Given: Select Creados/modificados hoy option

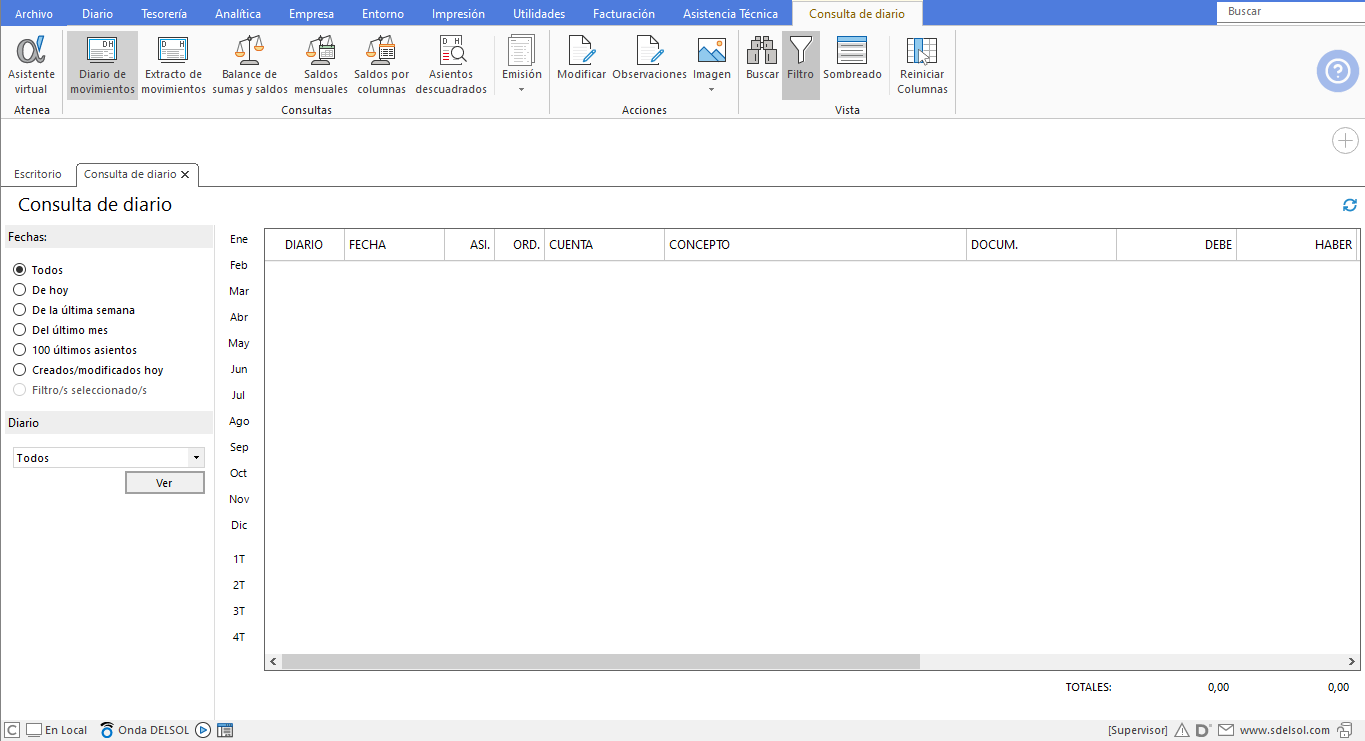Looking at the screenshot, I should 19,370.
